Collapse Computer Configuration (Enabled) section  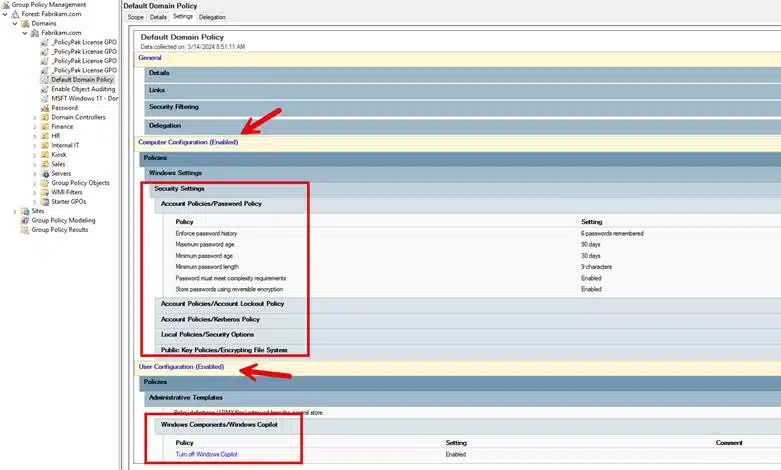pyautogui.click(x=188, y=142)
